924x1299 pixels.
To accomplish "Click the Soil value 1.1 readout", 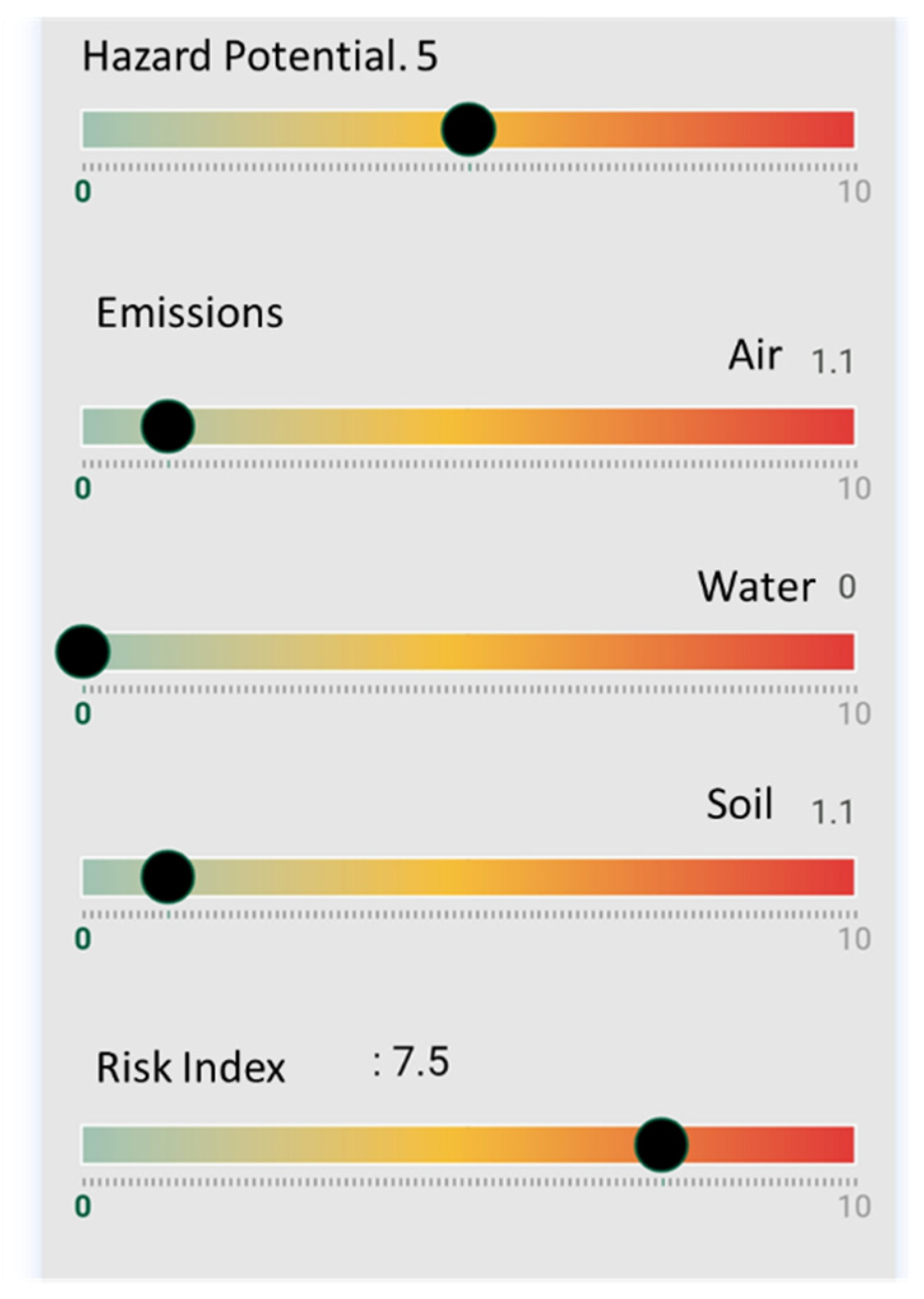I will click(832, 812).
